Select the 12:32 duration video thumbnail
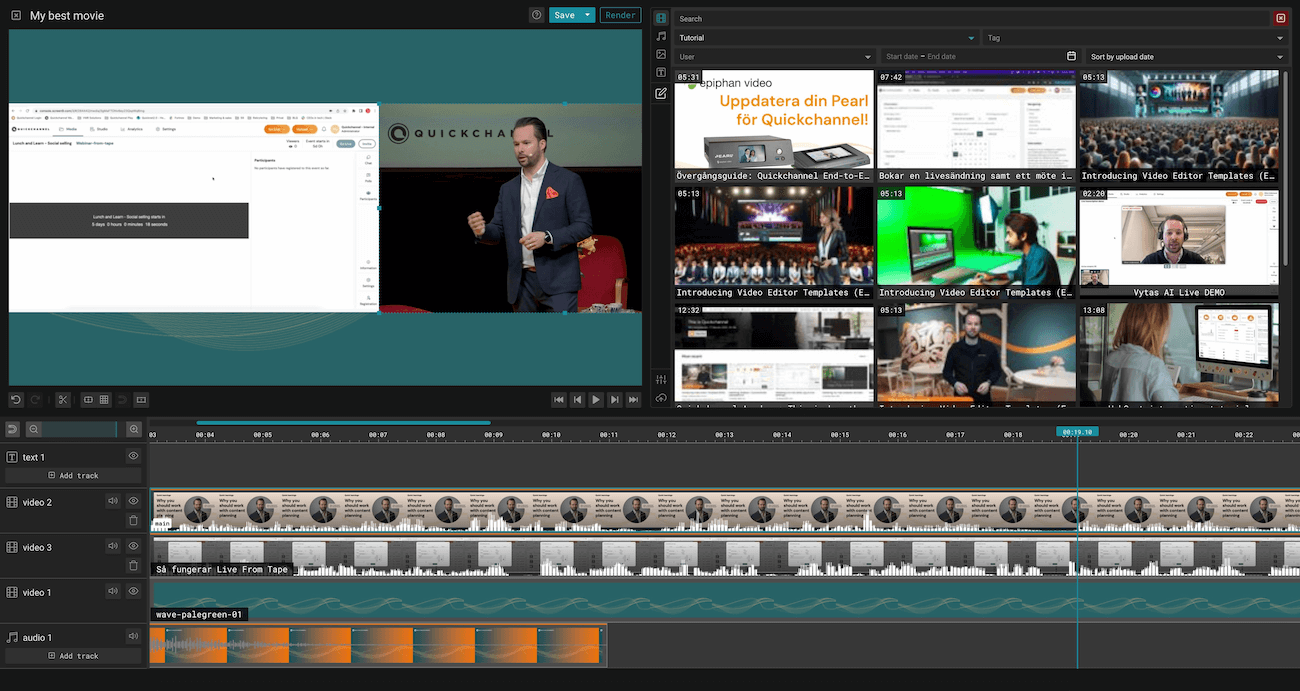The height and width of the screenshot is (691, 1300). point(774,355)
